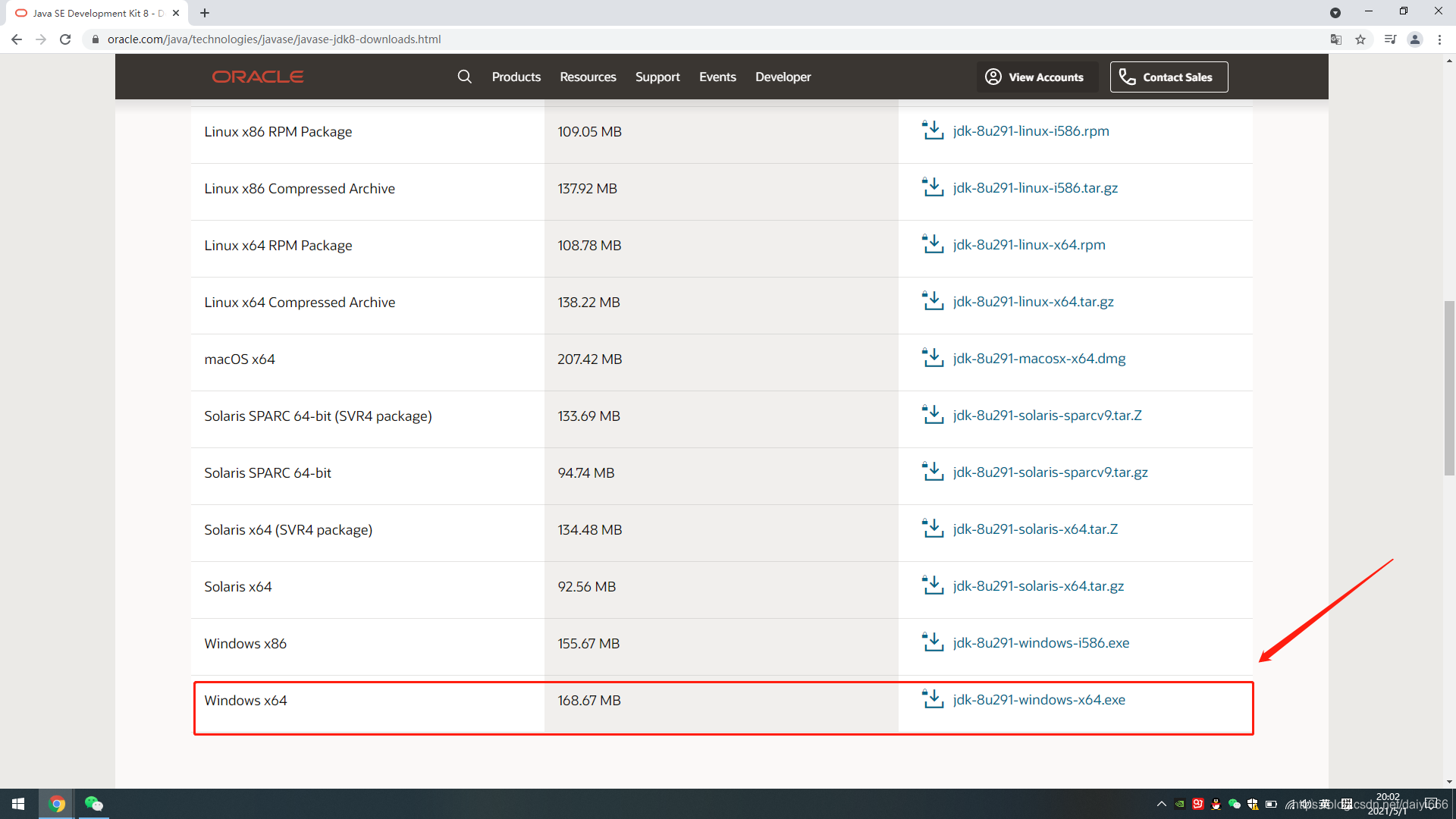Download jdk-8u291-linux-x64.tar.gz via its link
Screen dimensions: 1456x819
point(1033,302)
